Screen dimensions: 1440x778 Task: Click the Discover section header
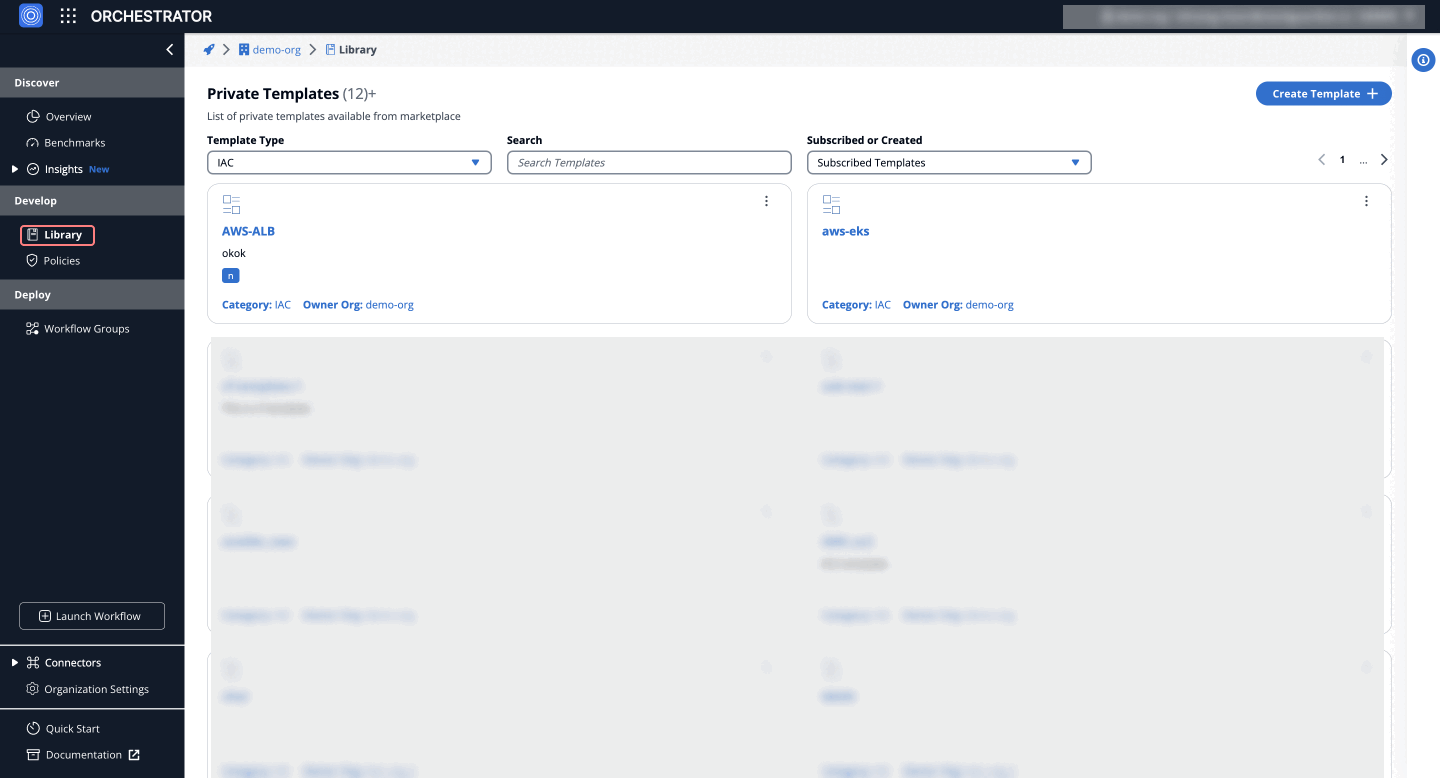[92, 83]
